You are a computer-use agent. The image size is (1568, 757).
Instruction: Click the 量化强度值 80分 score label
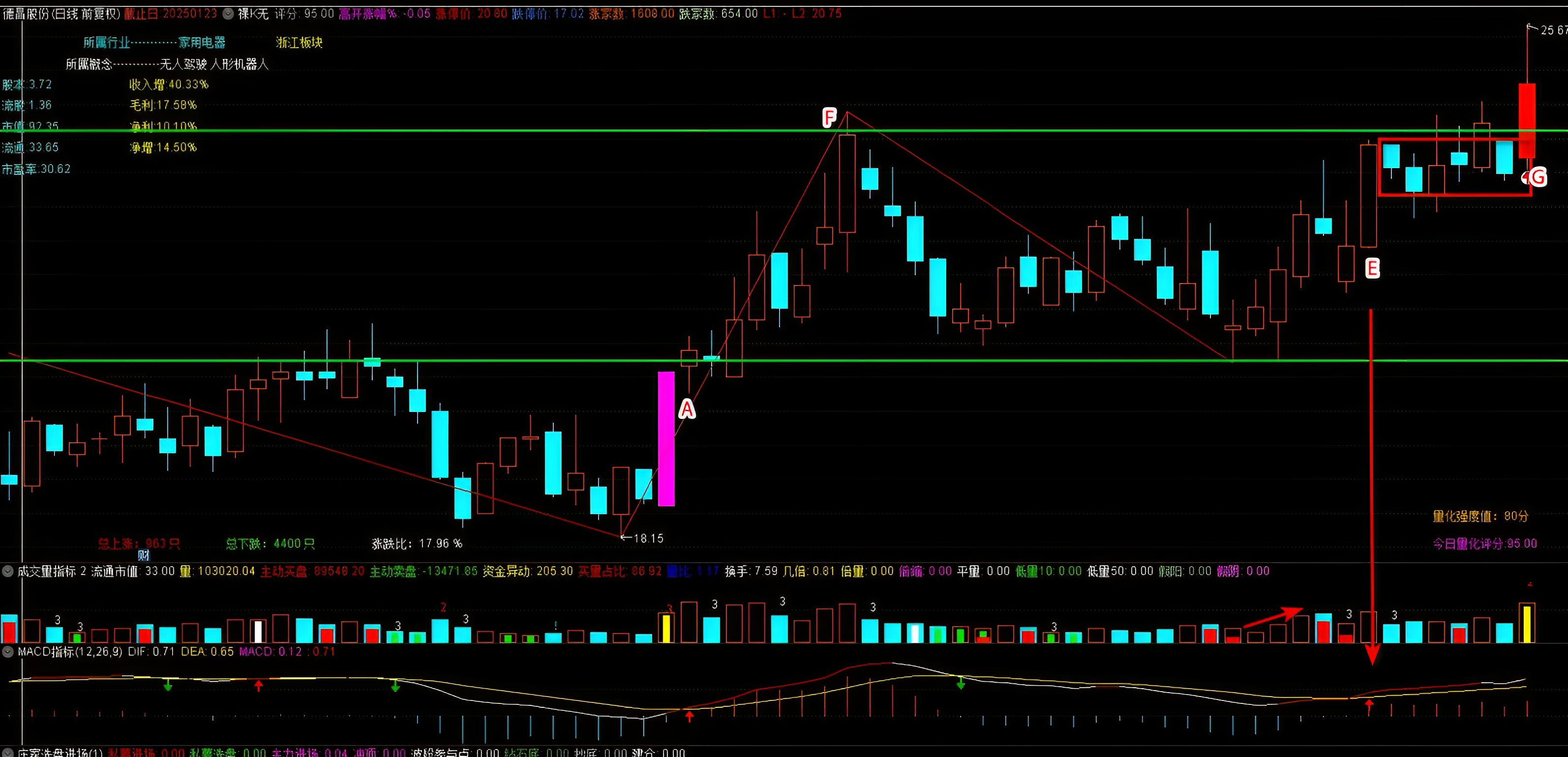click(1480, 516)
